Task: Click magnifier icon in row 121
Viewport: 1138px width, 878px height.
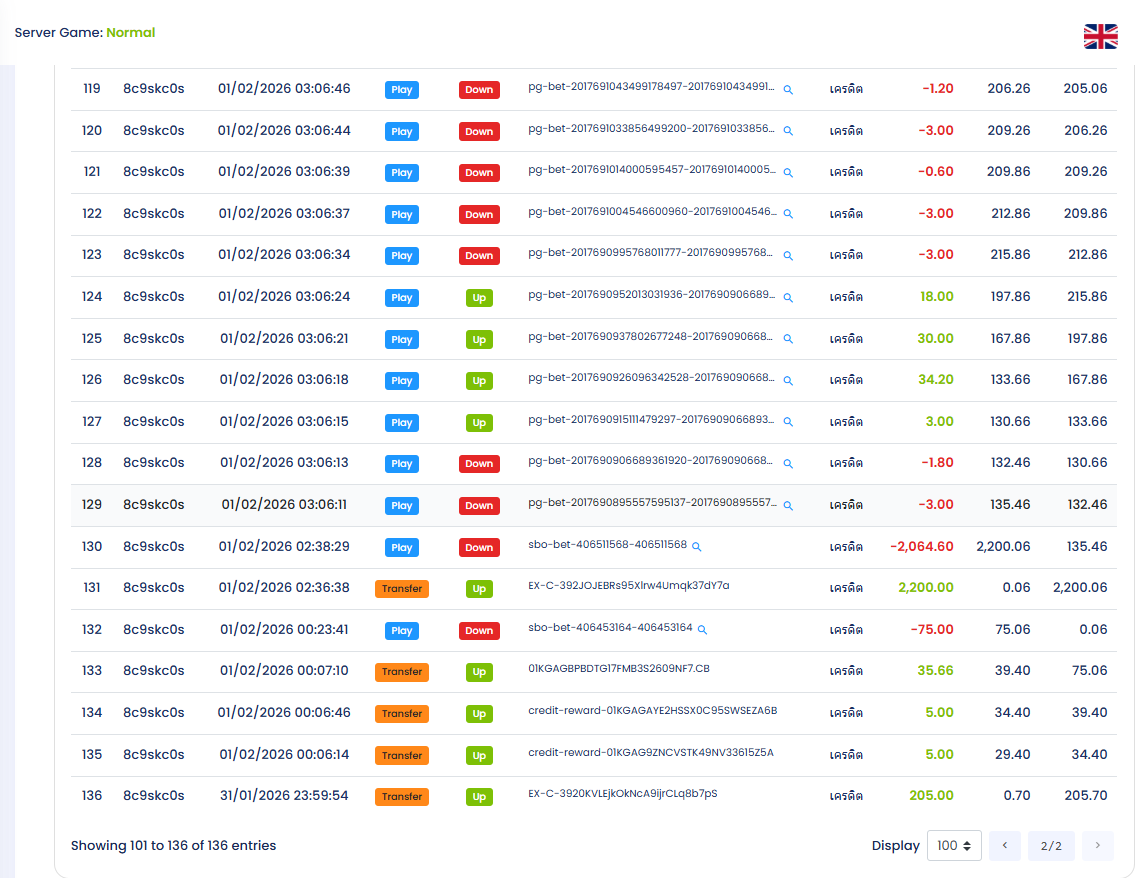Action: pyautogui.click(x=788, y=173)
